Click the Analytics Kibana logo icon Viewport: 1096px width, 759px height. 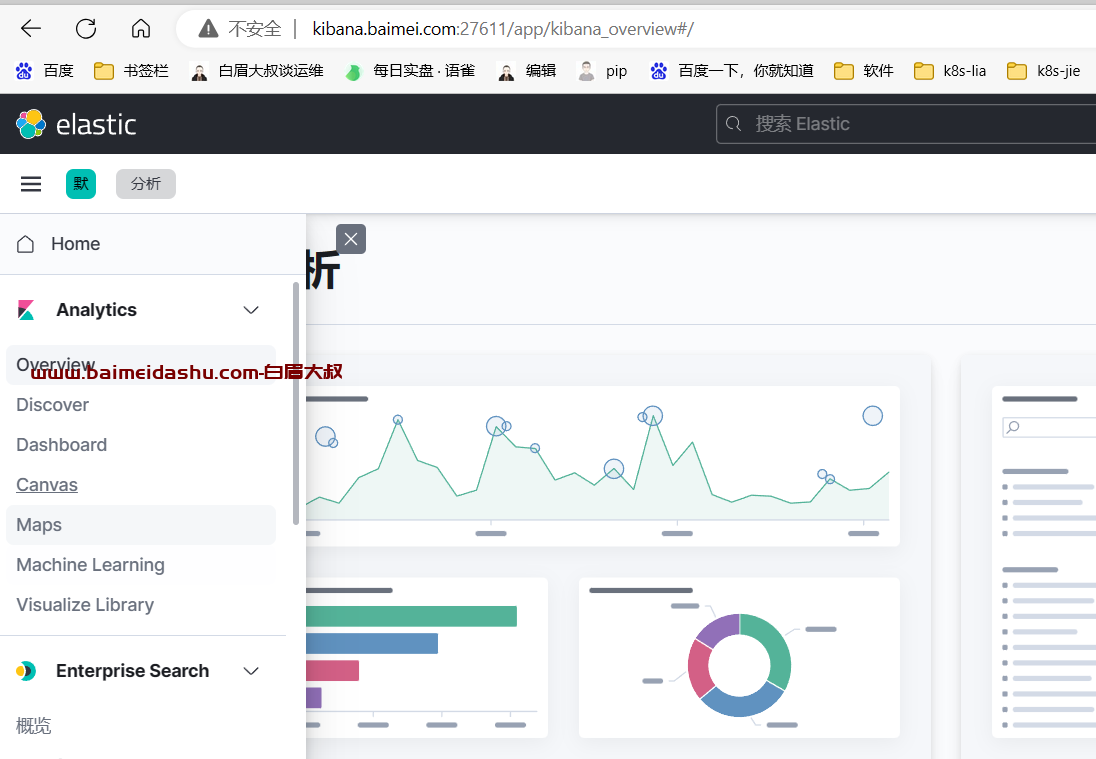(26, 310)
